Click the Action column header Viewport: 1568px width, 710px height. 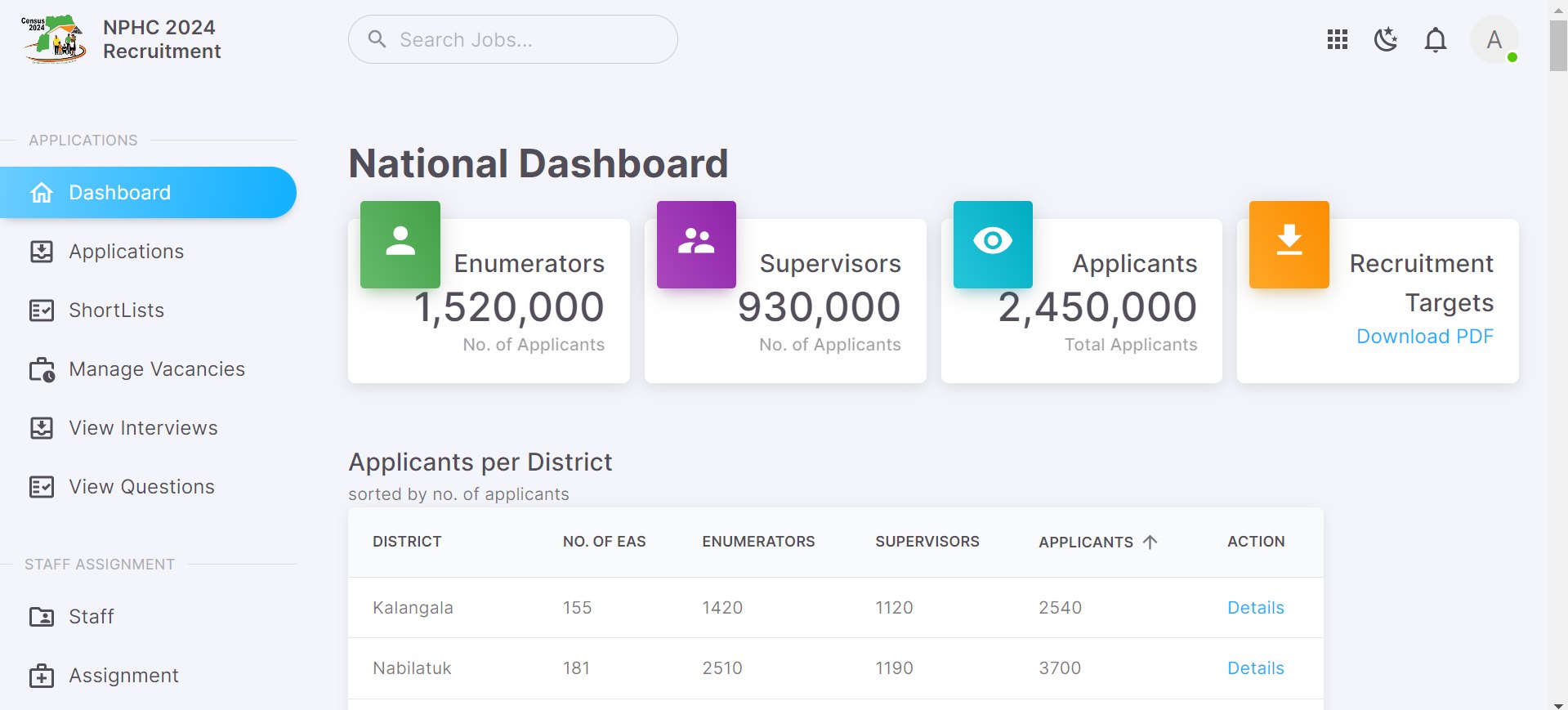coord(1256,542)
